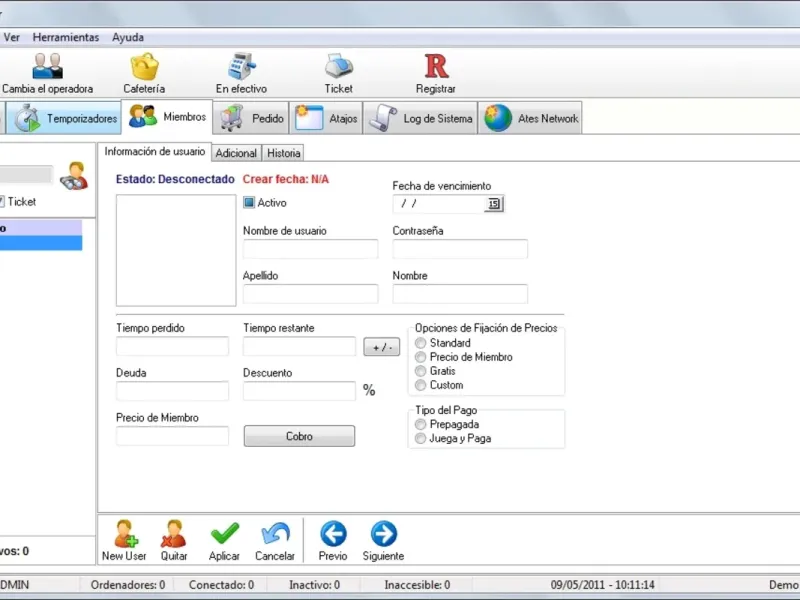Choose the Prepagada payment type
This screenshot has width=800, height=600.
tap(420, 424)
